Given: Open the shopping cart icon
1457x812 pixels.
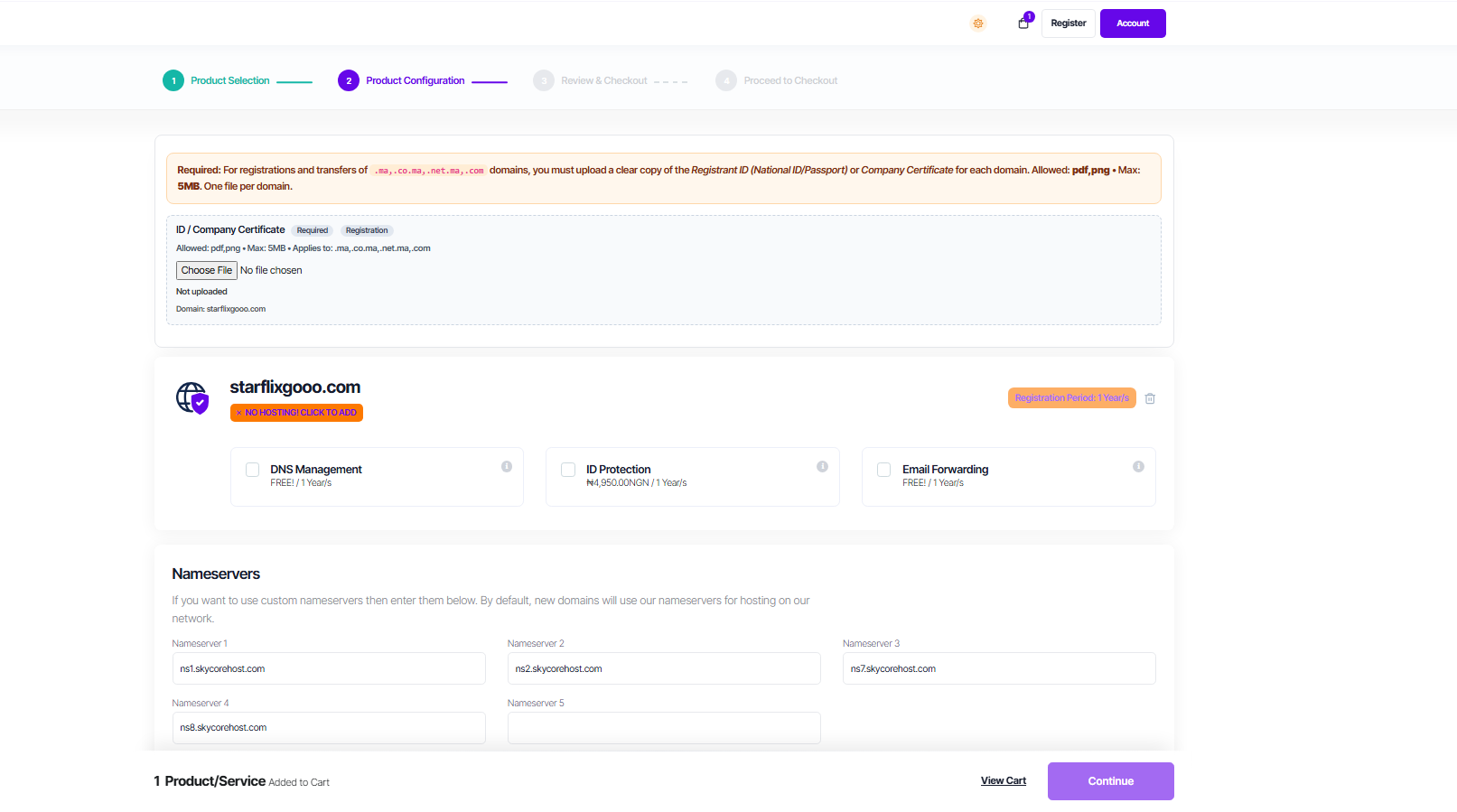Looking at the screenshot, I should pyautogui.click(x=1023, y=23).
